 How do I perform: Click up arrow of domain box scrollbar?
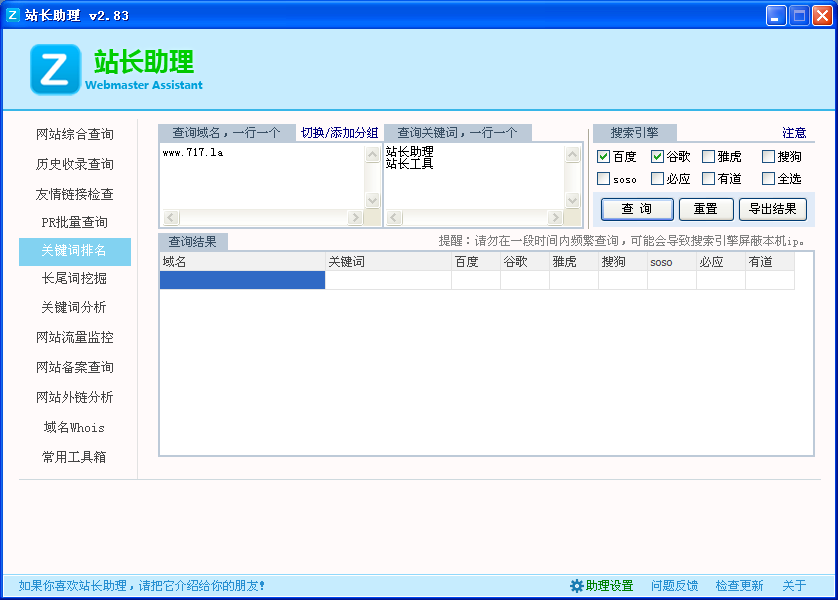pyautogui.click(x=373, y=155)
